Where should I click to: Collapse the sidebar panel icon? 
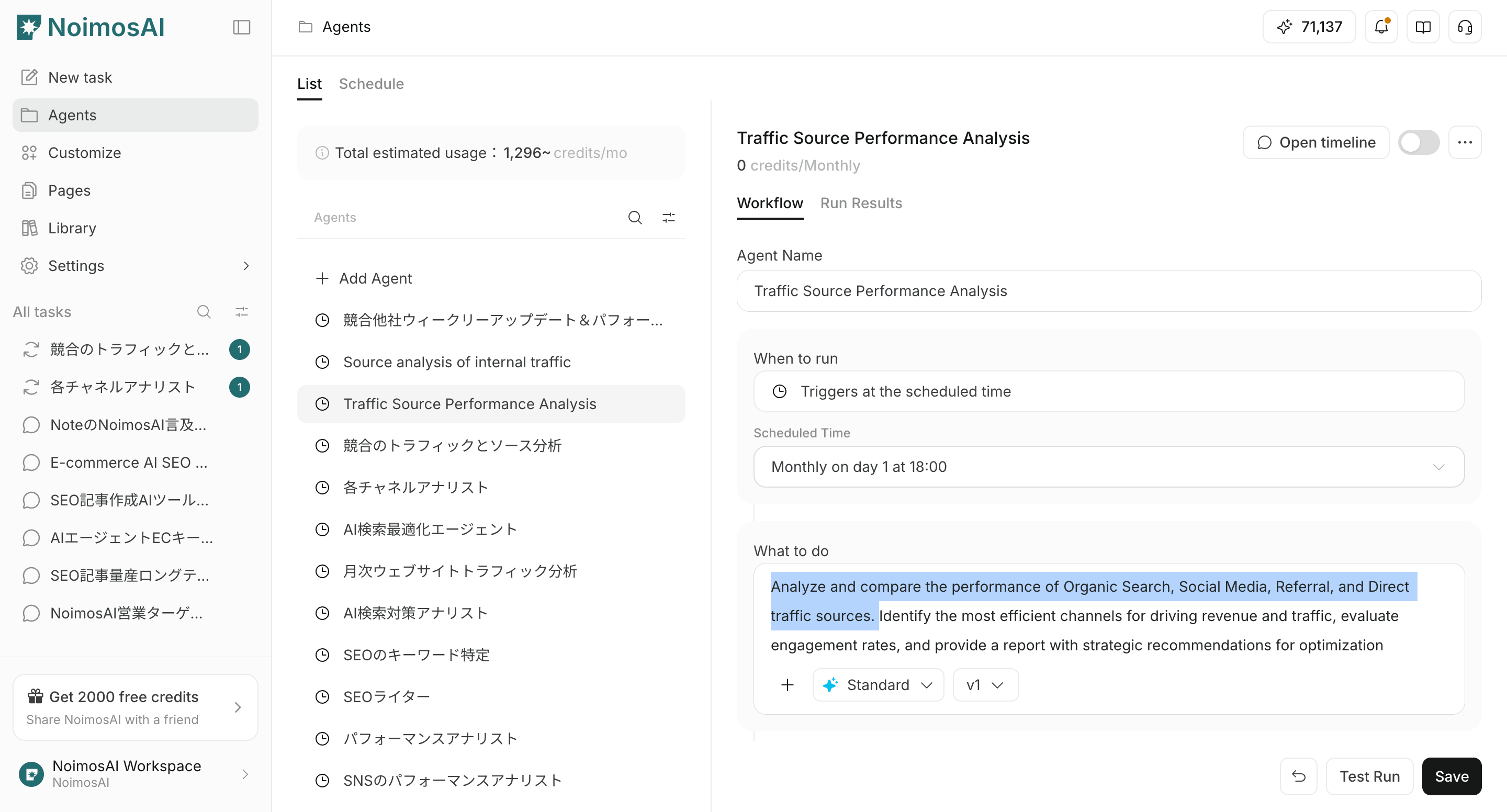(242, 27)
